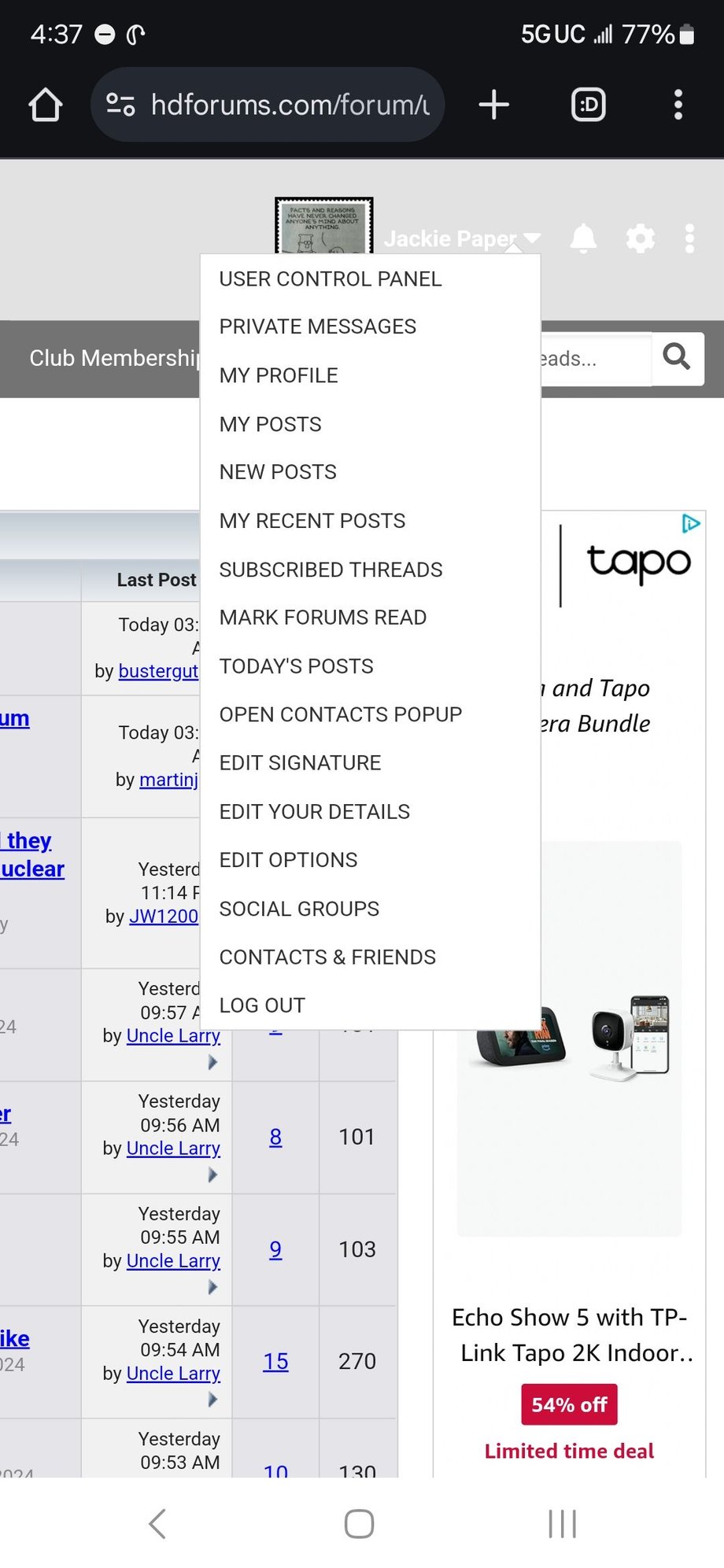Open a new browser tab
This screenshot has height=1568, width=724.
pyautogui.click(x=494, y=105)
